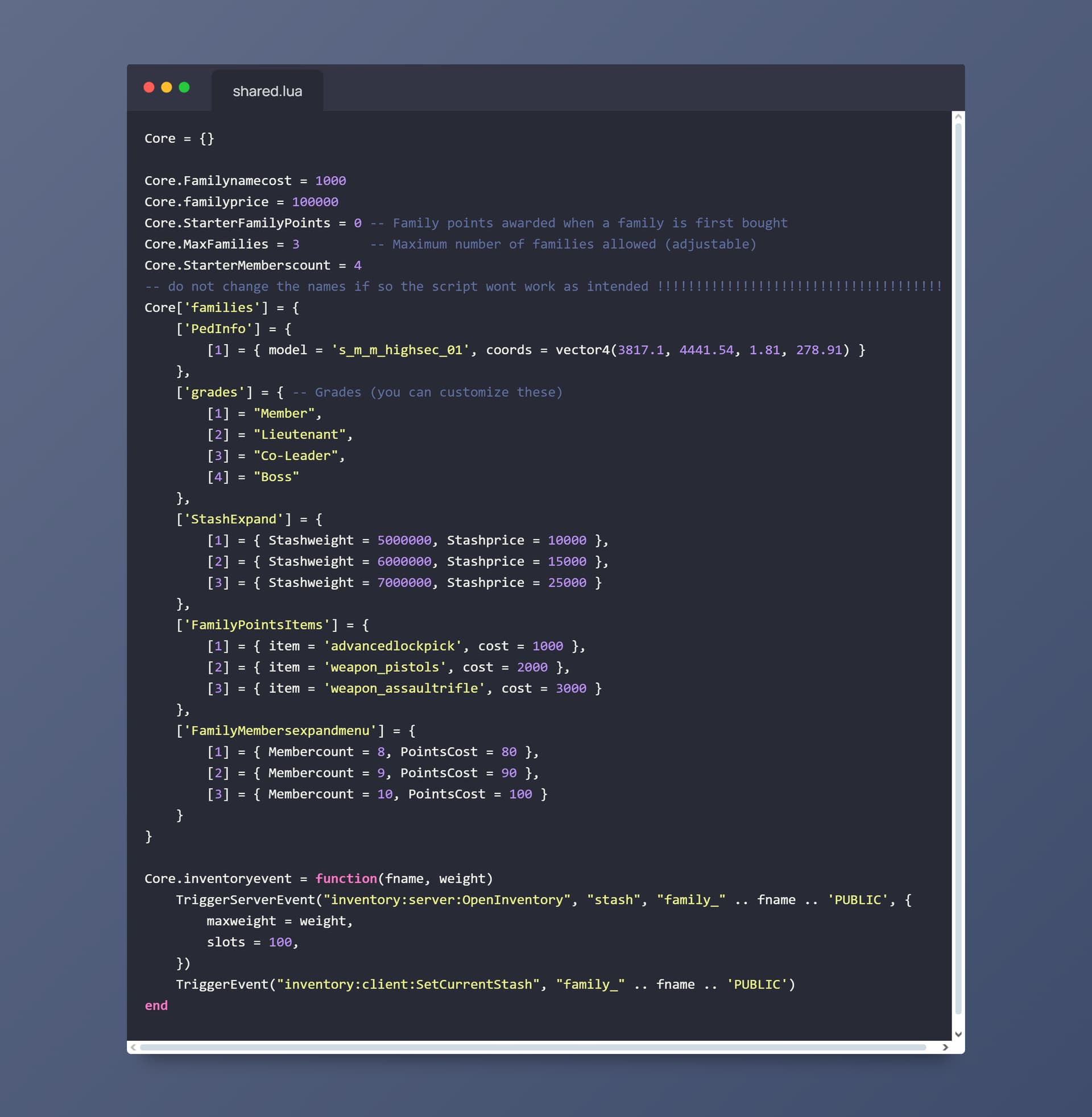Click the 'weapon_assaultrifle' item string
Image resolution: width=1092 pixels, height=1117 pixels.
[404, 688]
